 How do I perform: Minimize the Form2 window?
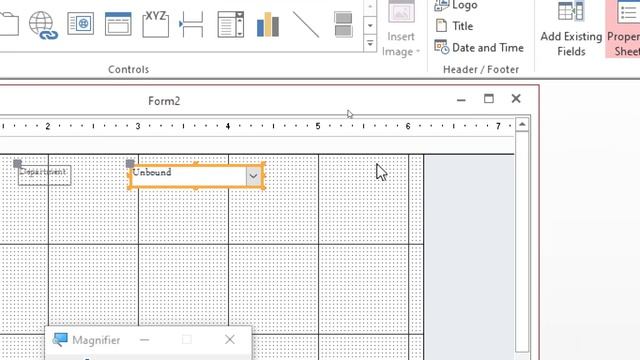pos(461,99)
